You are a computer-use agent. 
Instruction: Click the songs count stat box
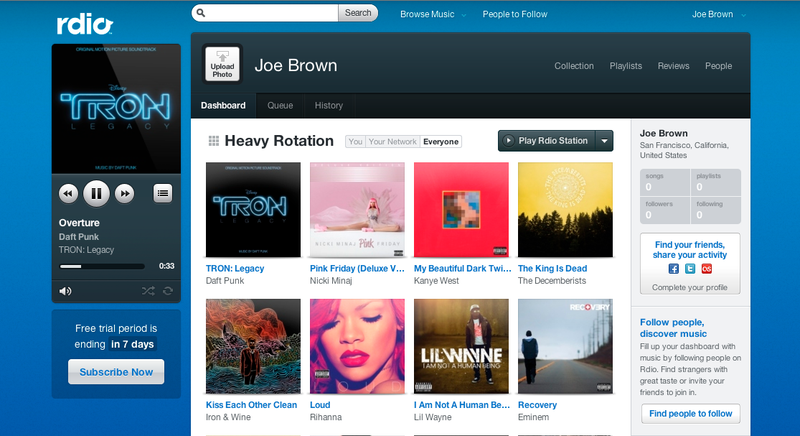pos(665,182)
